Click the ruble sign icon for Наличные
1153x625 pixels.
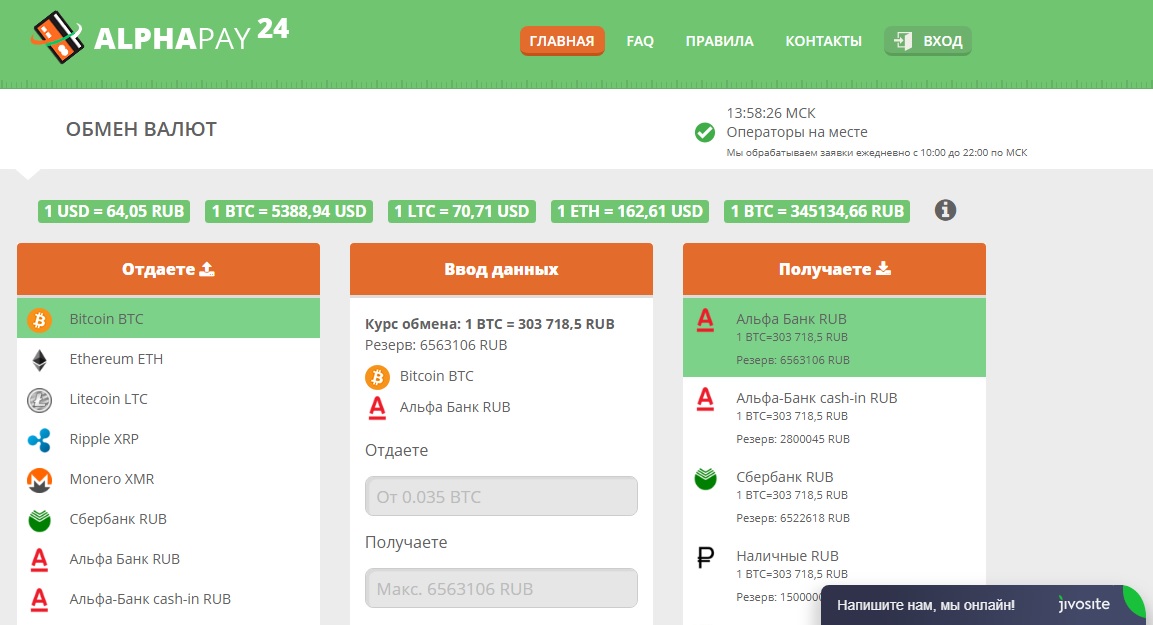click(705, 557)
